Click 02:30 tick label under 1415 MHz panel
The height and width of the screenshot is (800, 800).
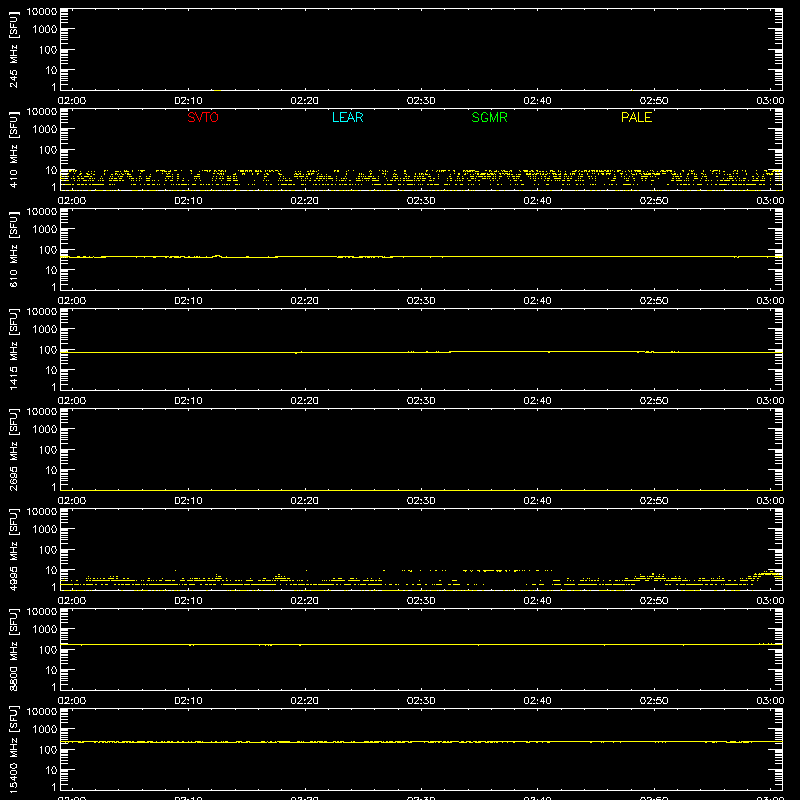(421, 401)
